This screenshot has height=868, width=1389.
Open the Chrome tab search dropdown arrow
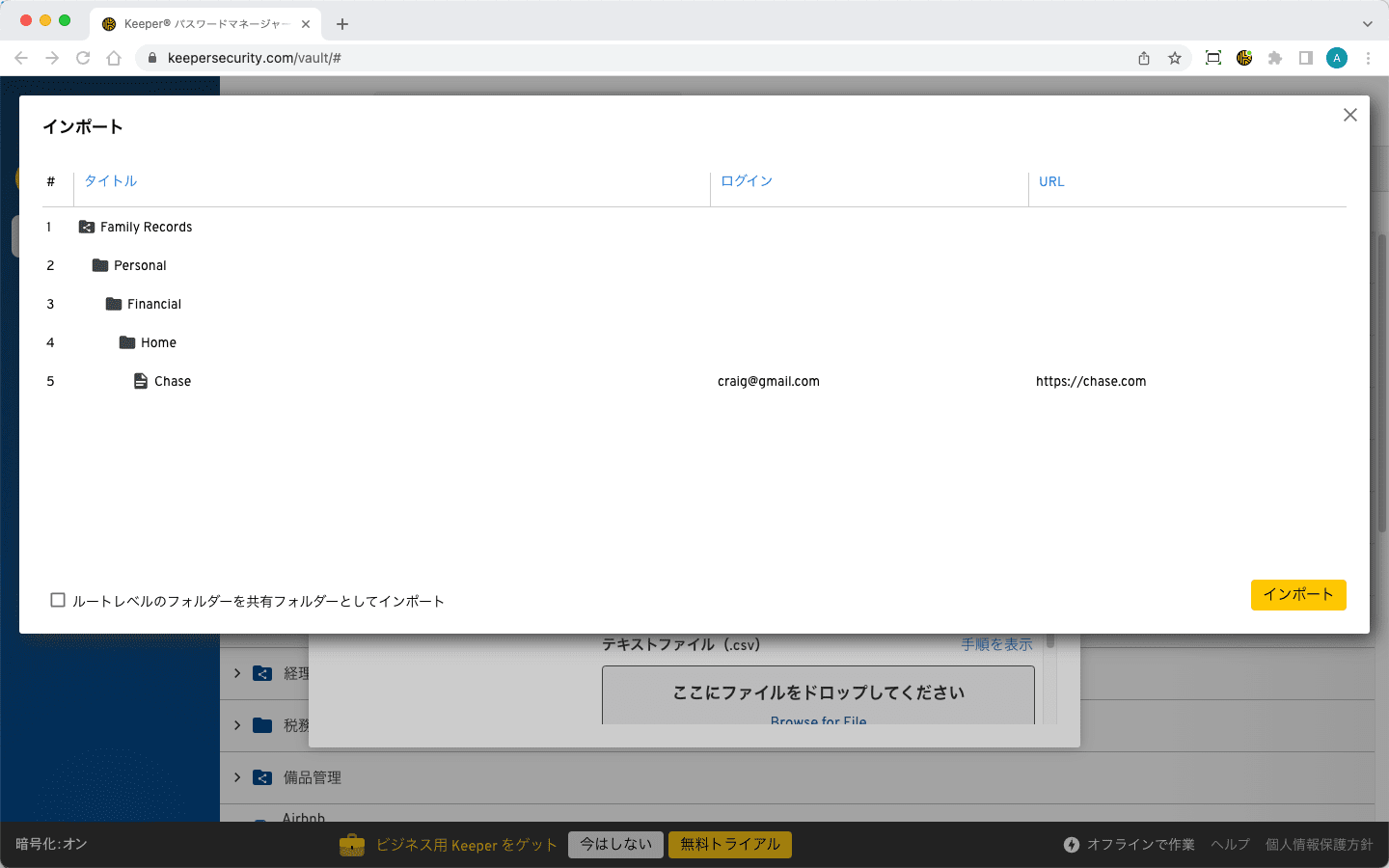pyautogui.click(x=1367, y=24)
